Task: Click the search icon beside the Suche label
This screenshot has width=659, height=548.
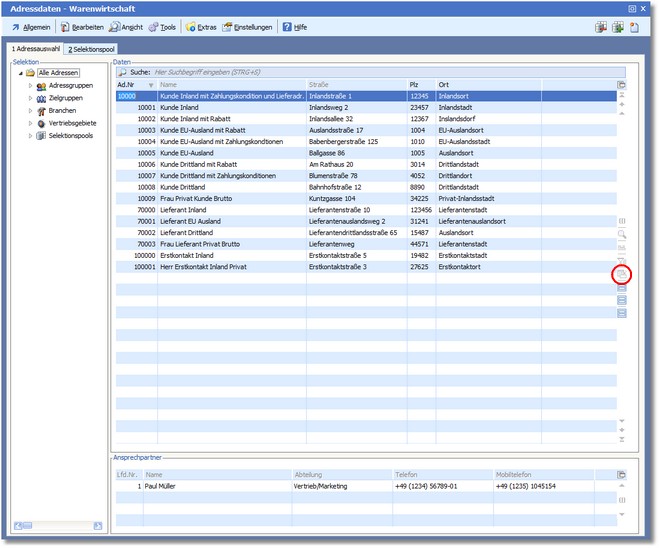Action: tap(122, 73)
